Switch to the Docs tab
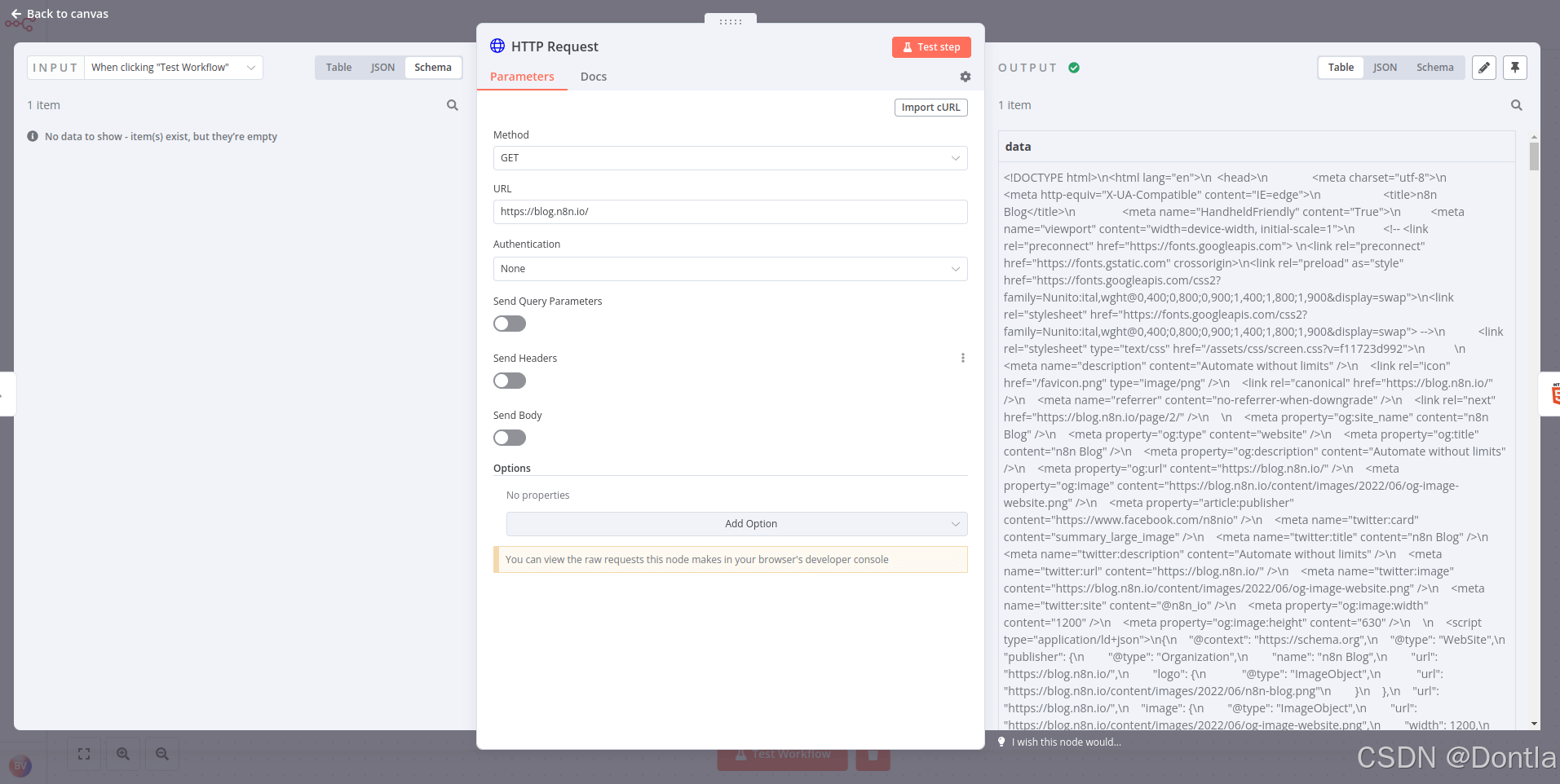The width and height of the screenshot is (1560, 784). click(594, 77)
